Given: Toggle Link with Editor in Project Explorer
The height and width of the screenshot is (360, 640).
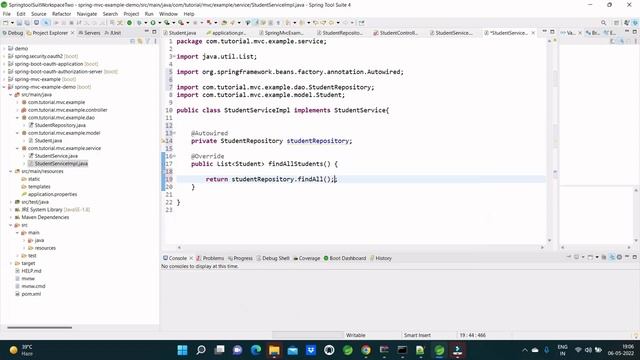Looking at the screenshot, I should (140, 41).
